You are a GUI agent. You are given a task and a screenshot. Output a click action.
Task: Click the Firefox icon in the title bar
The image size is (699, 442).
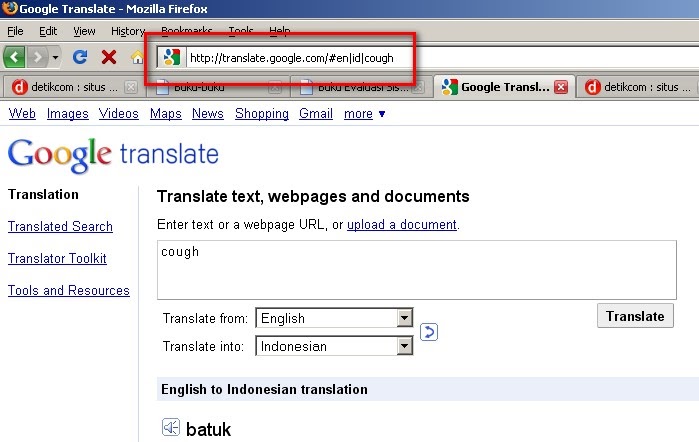click(x=9, y=8)
